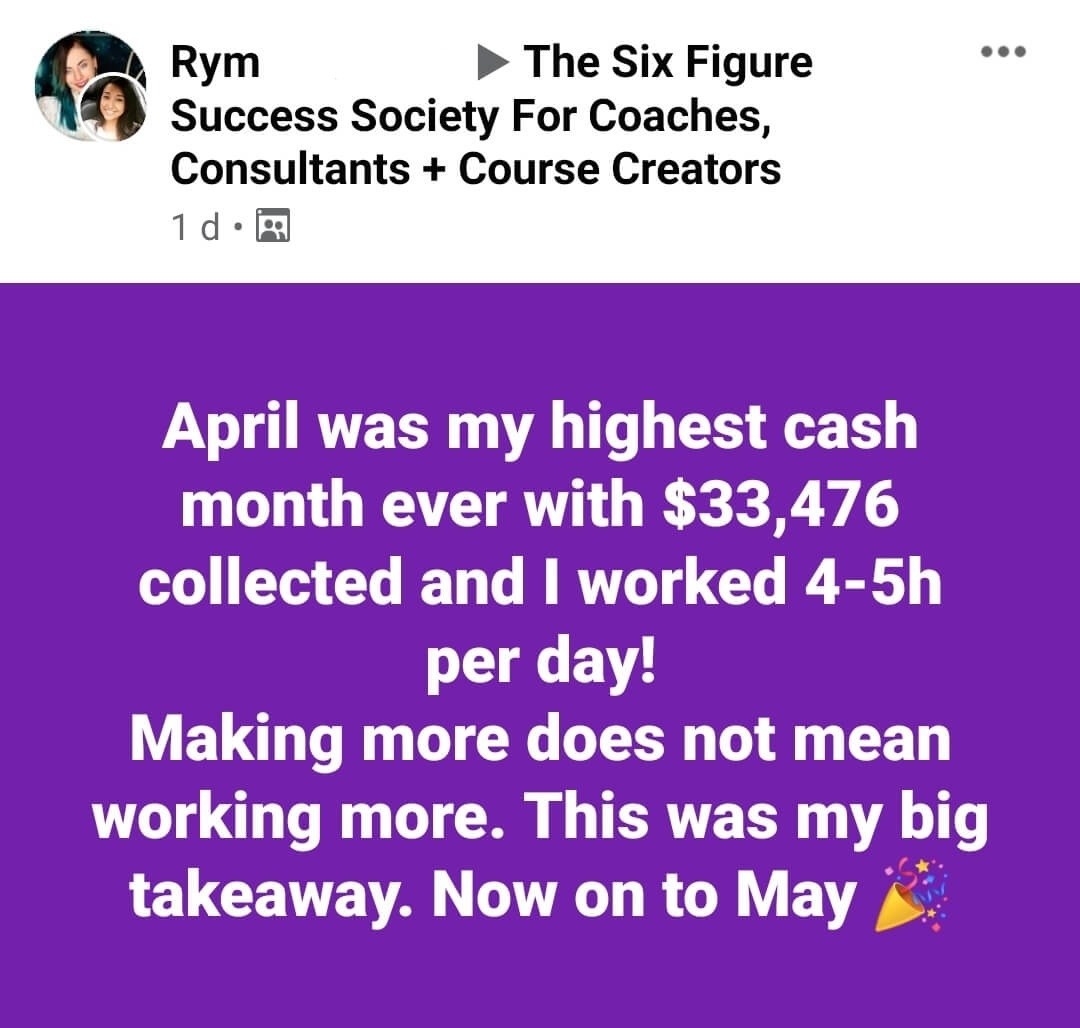Select the '$33,476' amount in the post
Image resolution: width=1080 pixels, height=1028 pixels.
click(780, 504)
